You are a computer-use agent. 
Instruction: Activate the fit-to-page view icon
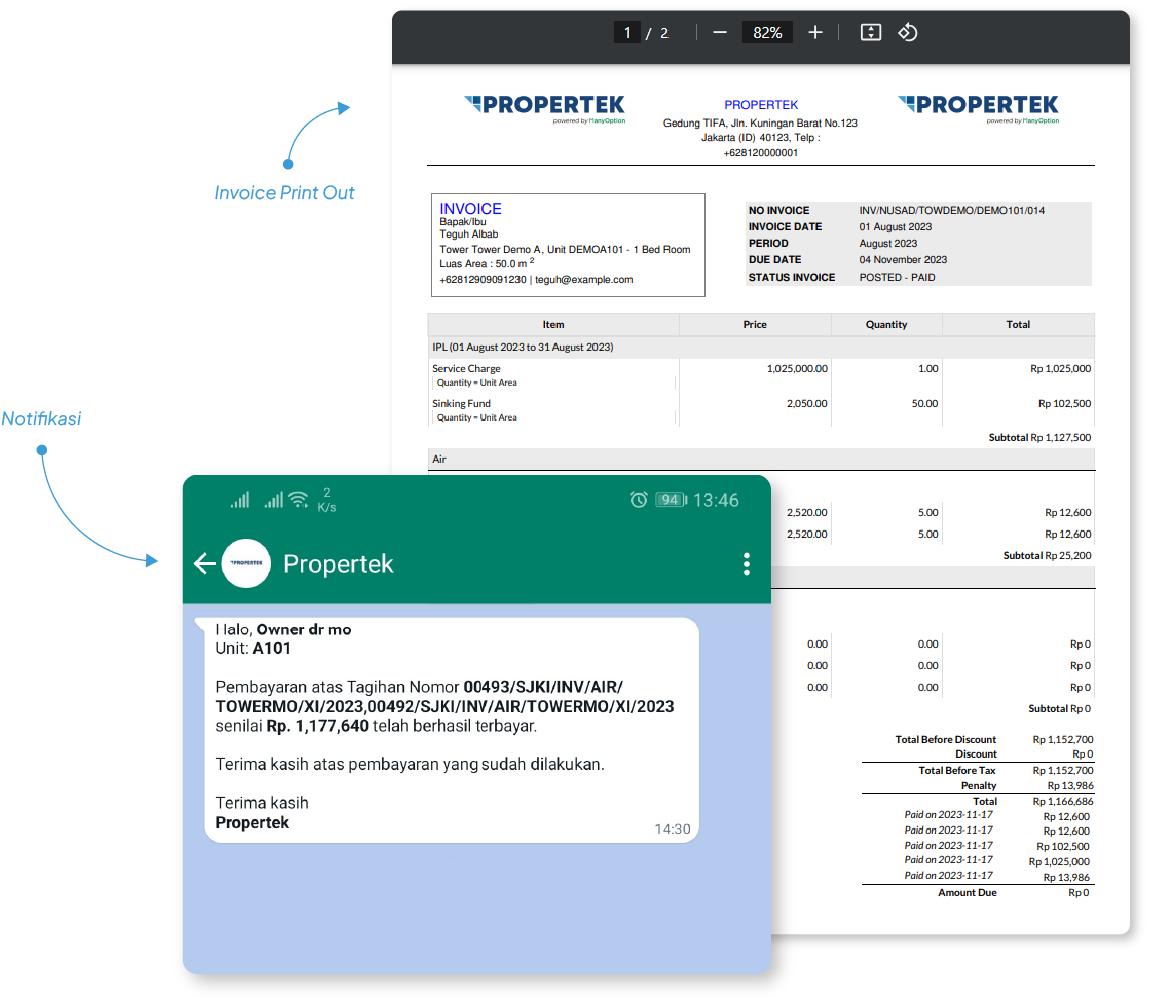[870, 31]
